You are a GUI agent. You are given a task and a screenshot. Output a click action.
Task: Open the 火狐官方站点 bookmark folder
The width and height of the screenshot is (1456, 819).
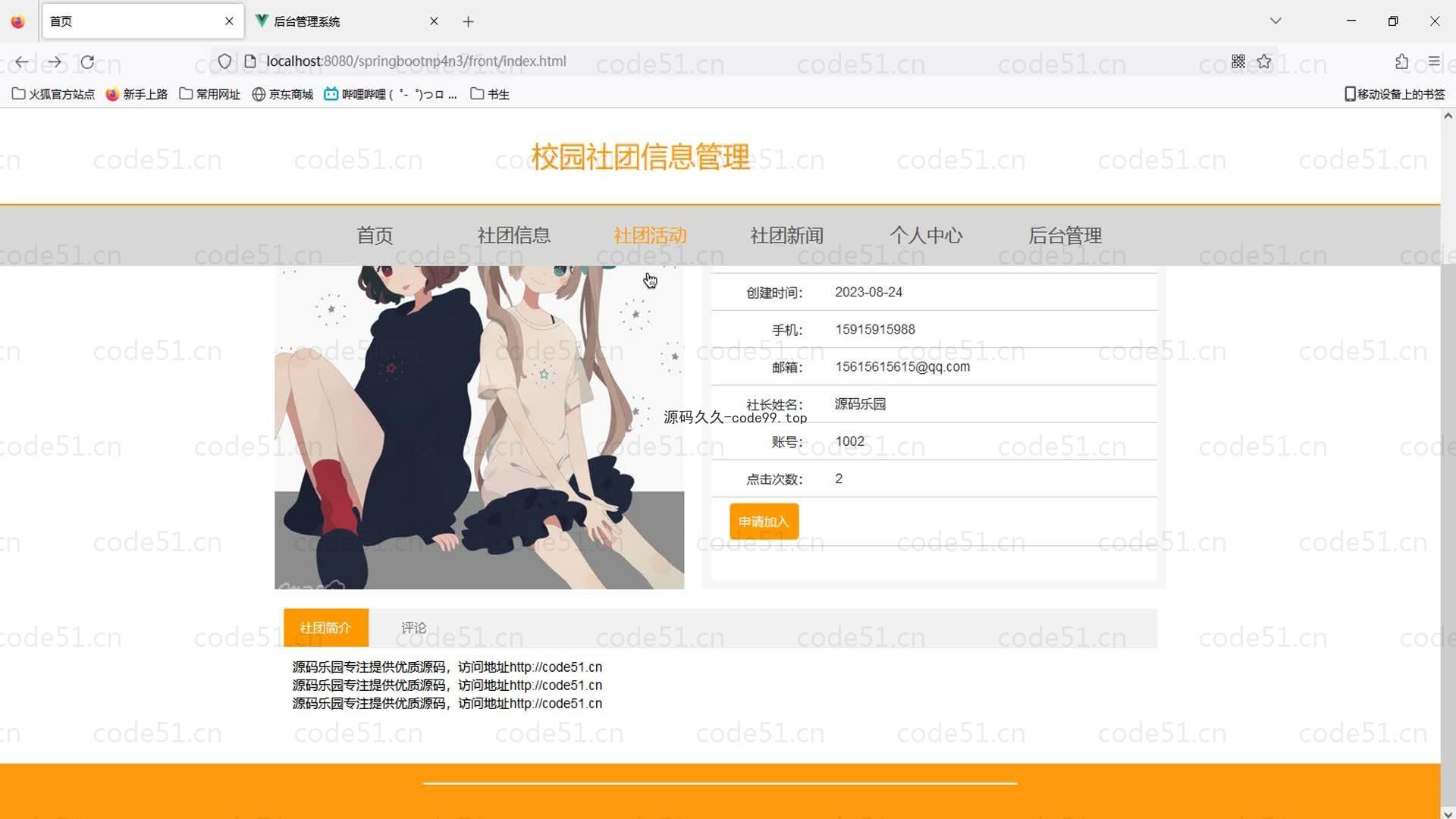pos(53,94)
